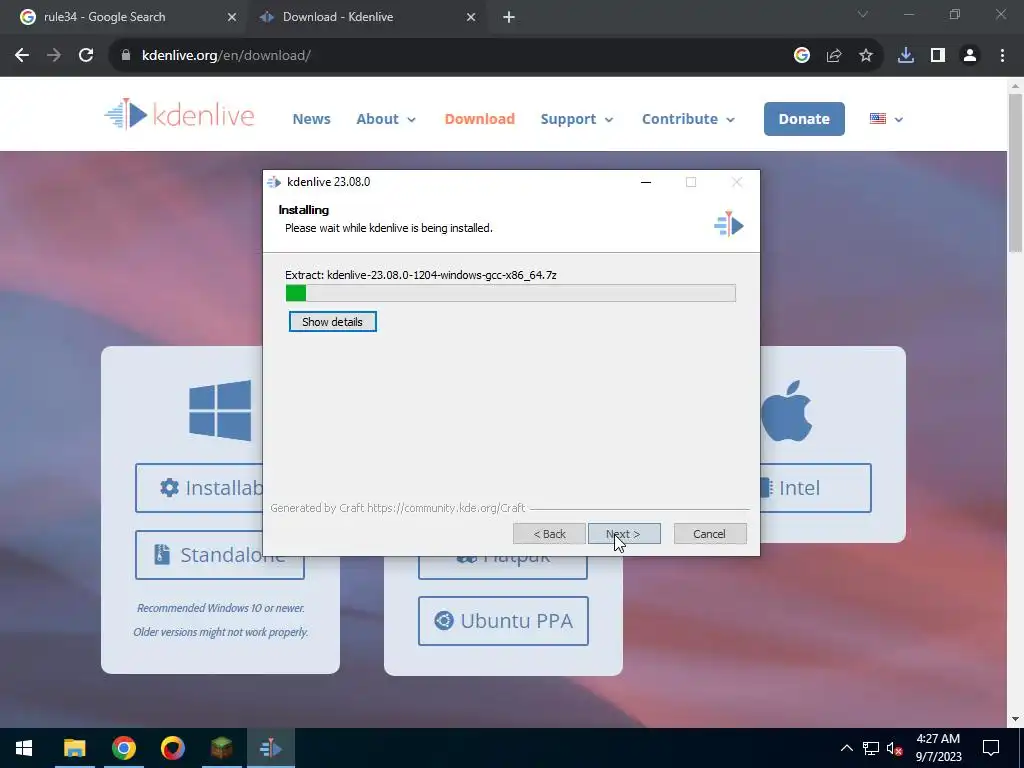Click the taskbar clock and date
This screenshot has width=1024, height=768.
(x=938, y=748)
